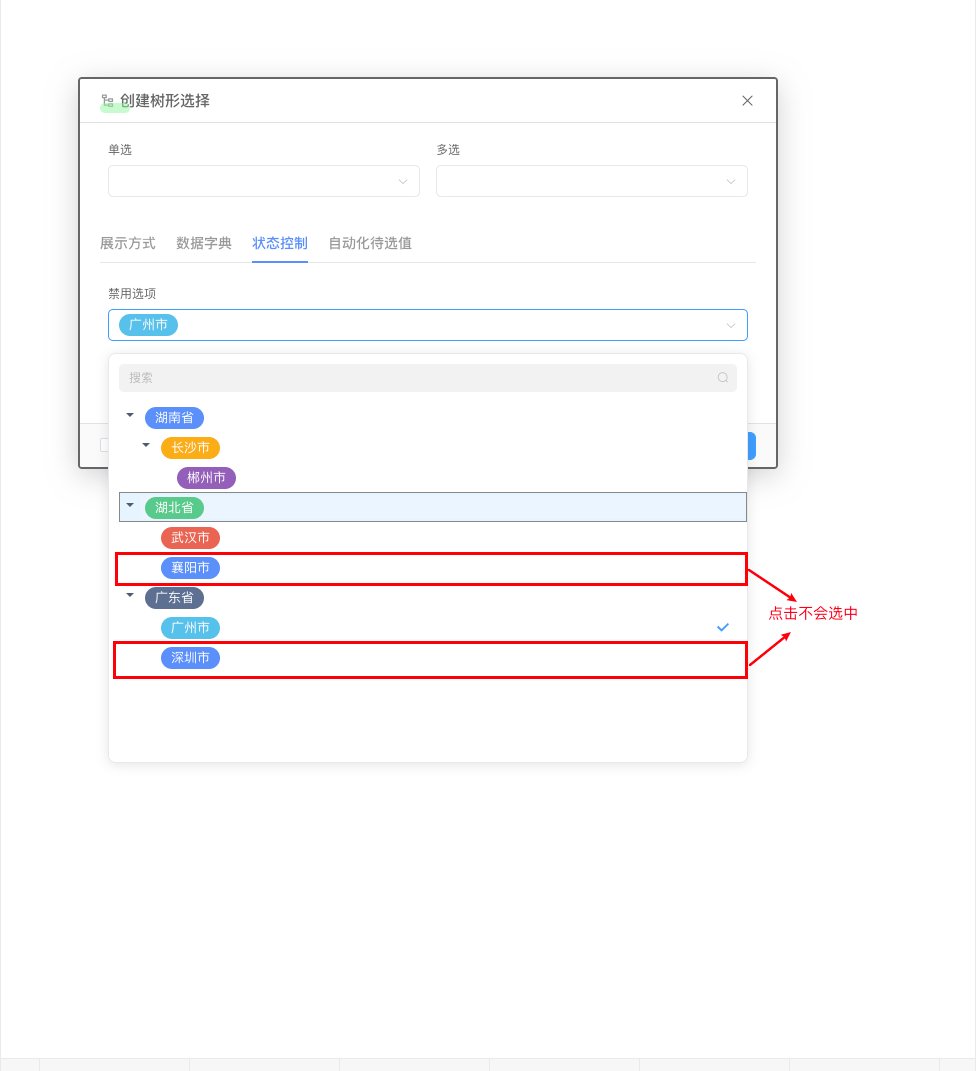Viewport: 976px width, 1071px height.
Task: Click the 广州市 tag in the 禁用选项 field
Action: [x=146, y=324]
